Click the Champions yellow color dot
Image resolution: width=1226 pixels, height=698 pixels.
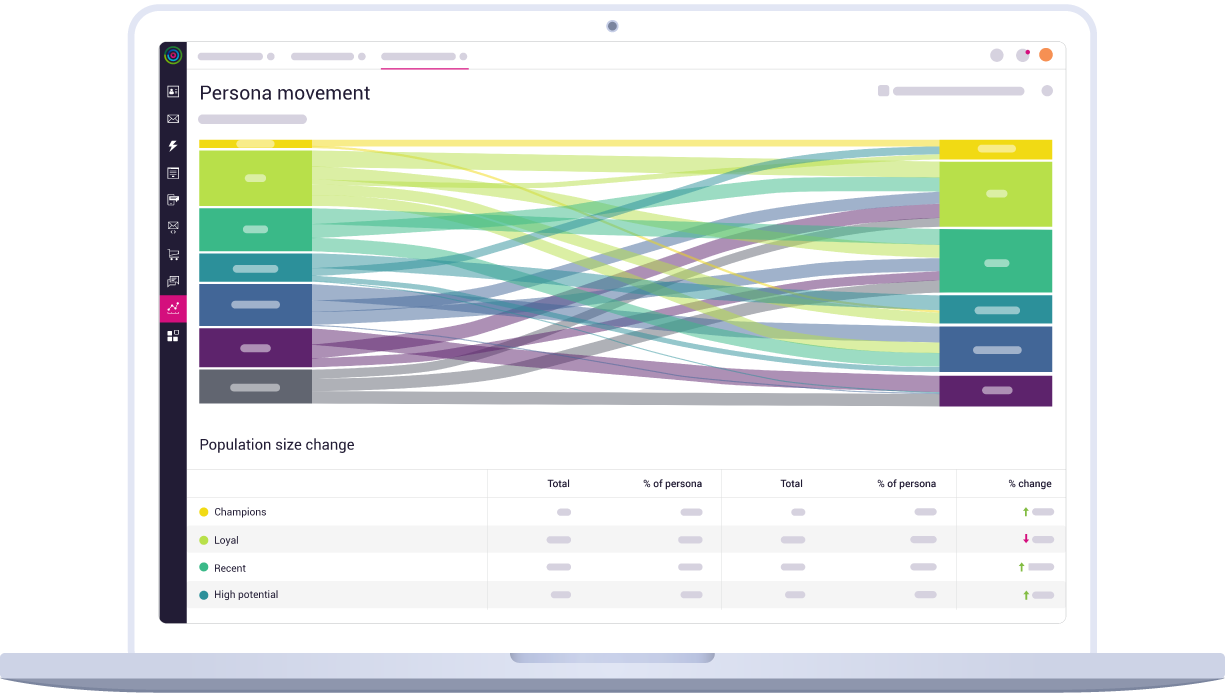pos(205,511)
